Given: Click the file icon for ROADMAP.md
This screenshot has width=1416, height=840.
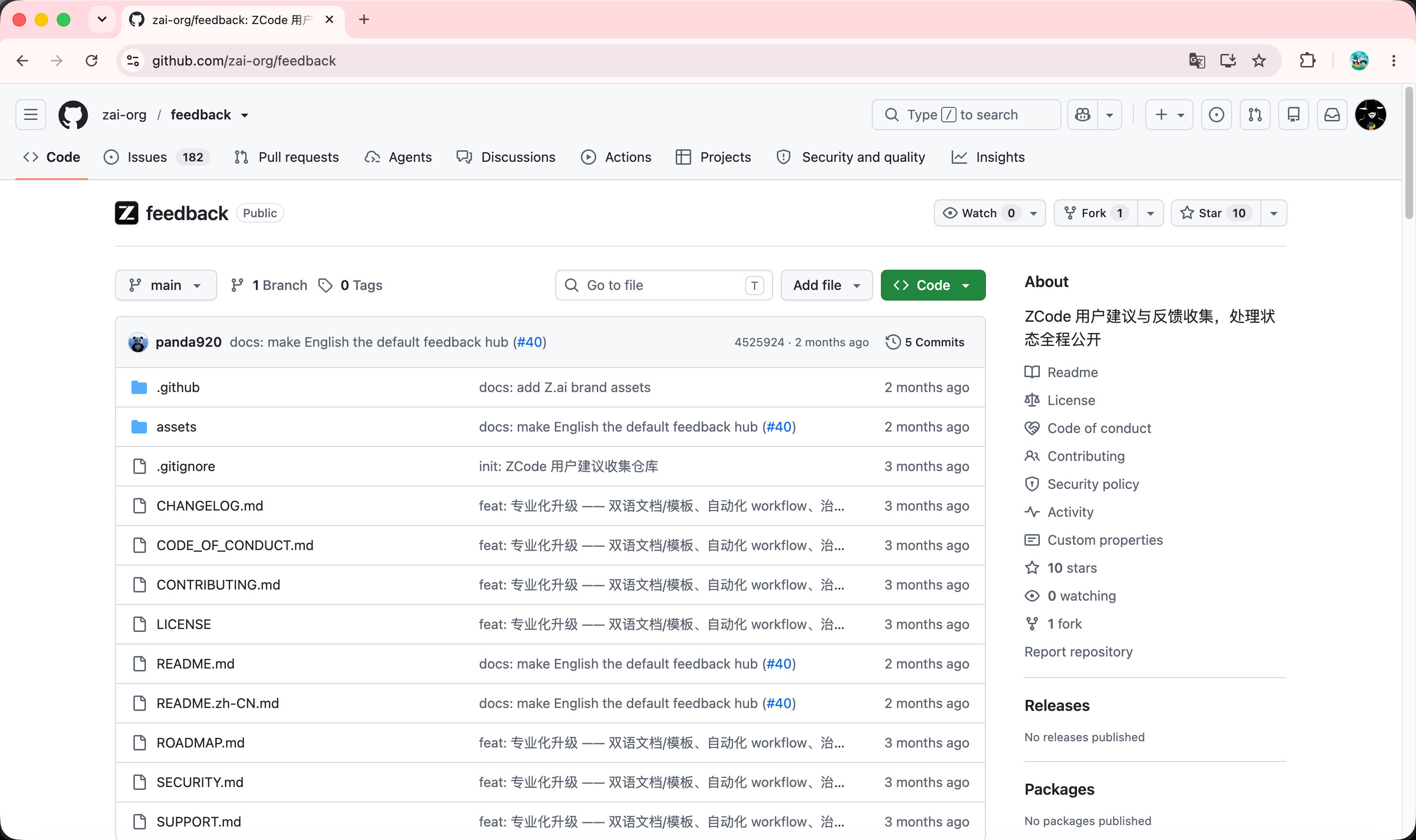Looking at the screenshot, I should 139,743.
